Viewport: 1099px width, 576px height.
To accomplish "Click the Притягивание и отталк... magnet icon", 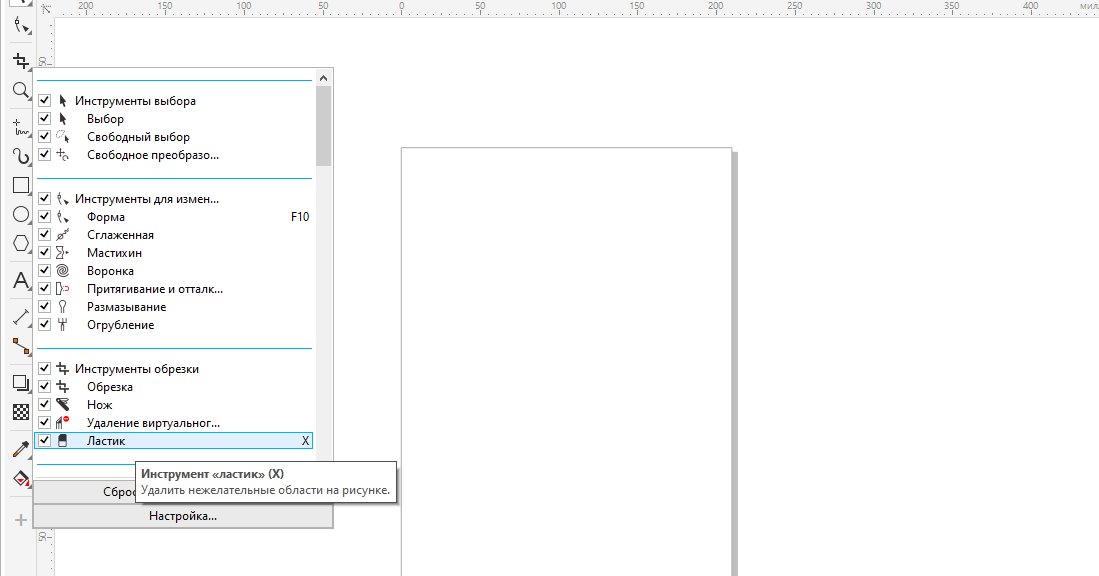I will pyautogui.click(x=62, y=289).
